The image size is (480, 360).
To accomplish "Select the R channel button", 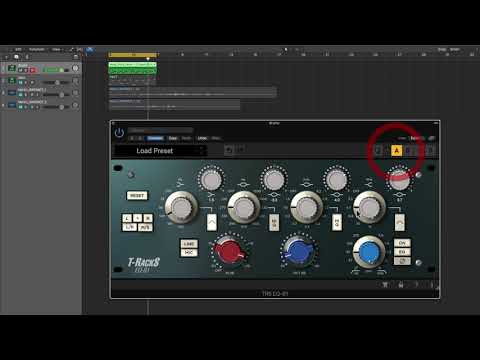I will click(148, 218).
